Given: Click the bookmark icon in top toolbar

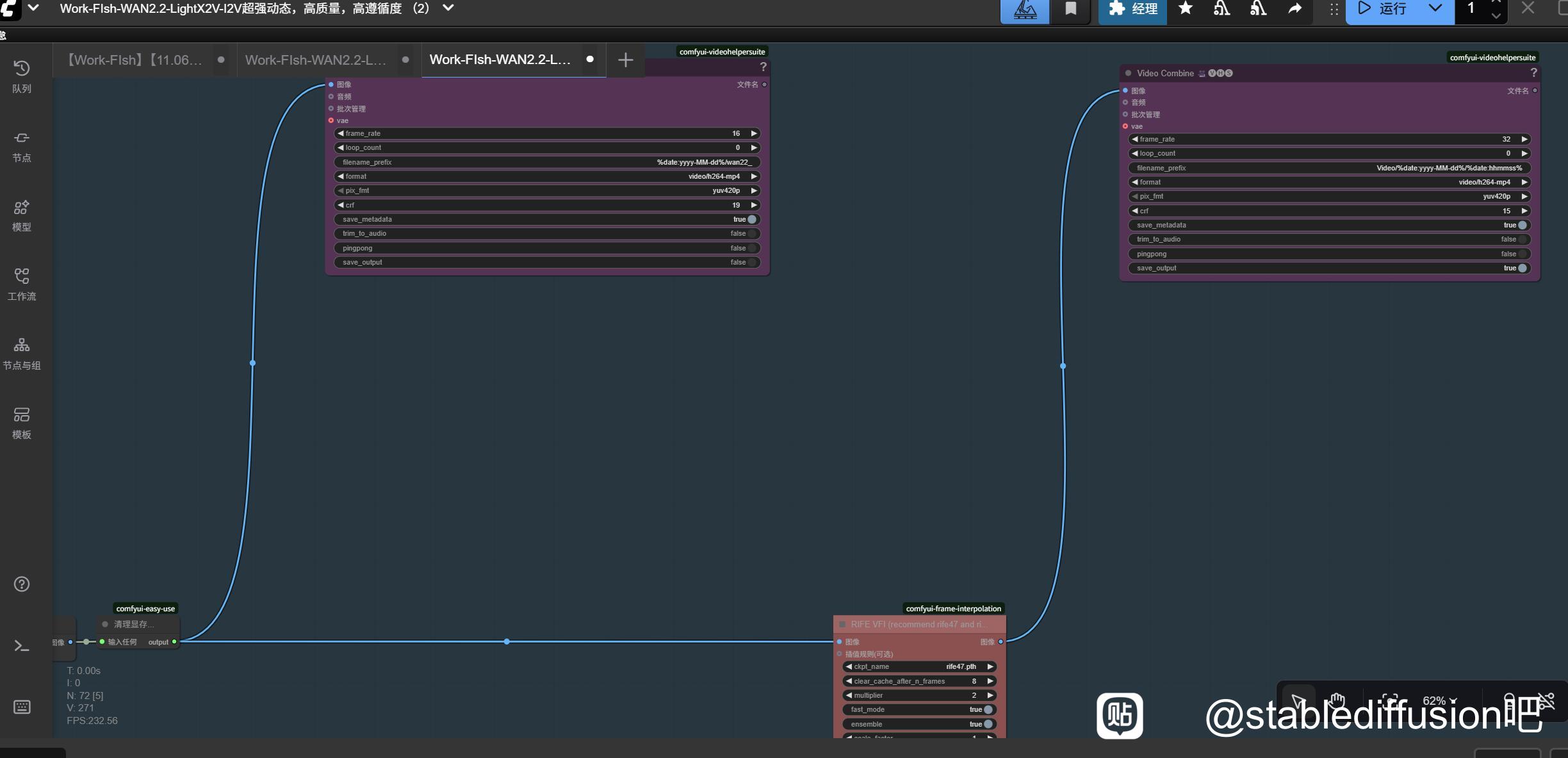Looking at the screenshot, I should (x=1070, y=9).
